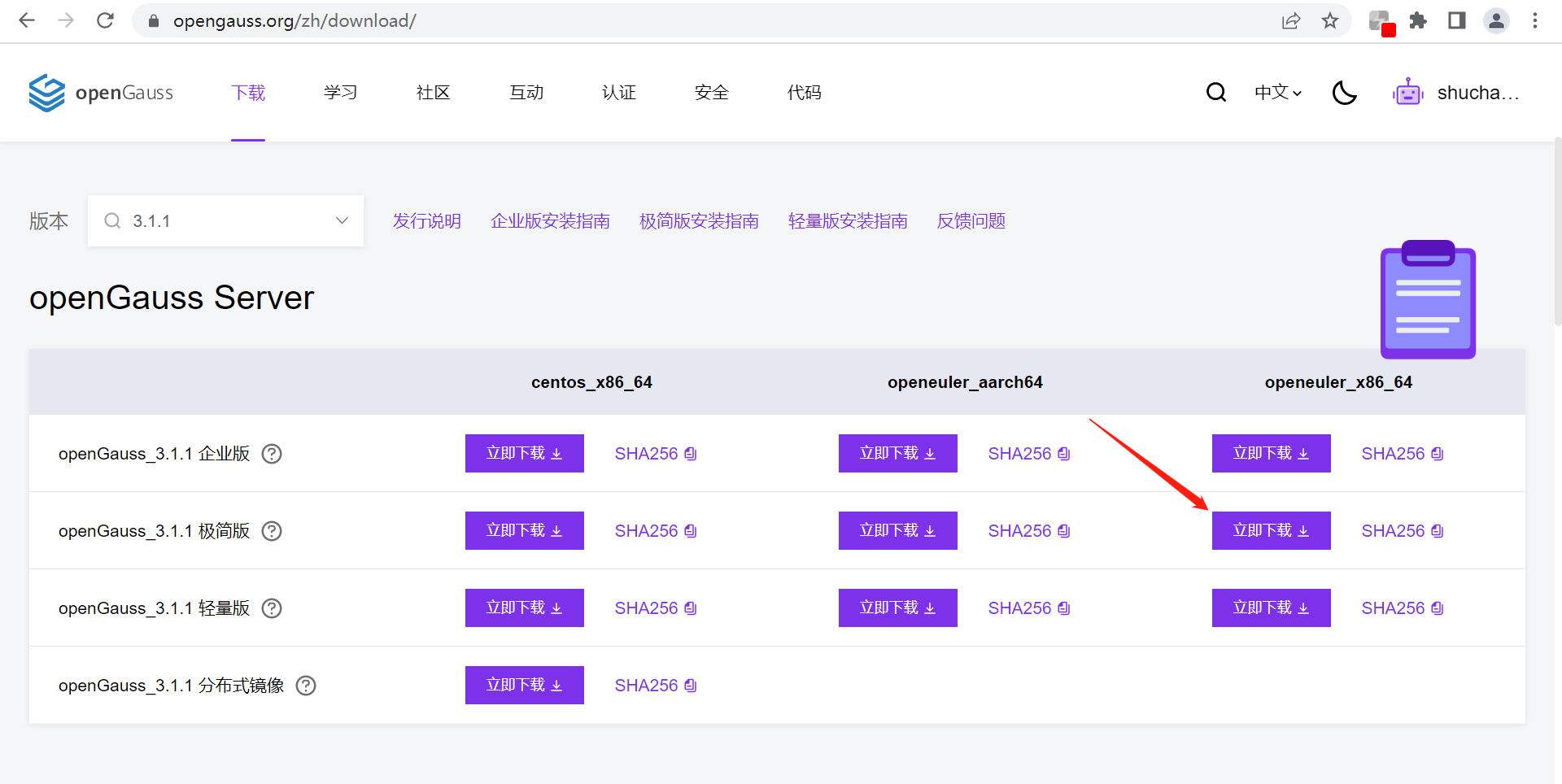Image resolution: width=1562 pixels, height=784 pixels.
Task: Download 极简版 for openeuler_x86_64
Action: [x=1271, y=531]
